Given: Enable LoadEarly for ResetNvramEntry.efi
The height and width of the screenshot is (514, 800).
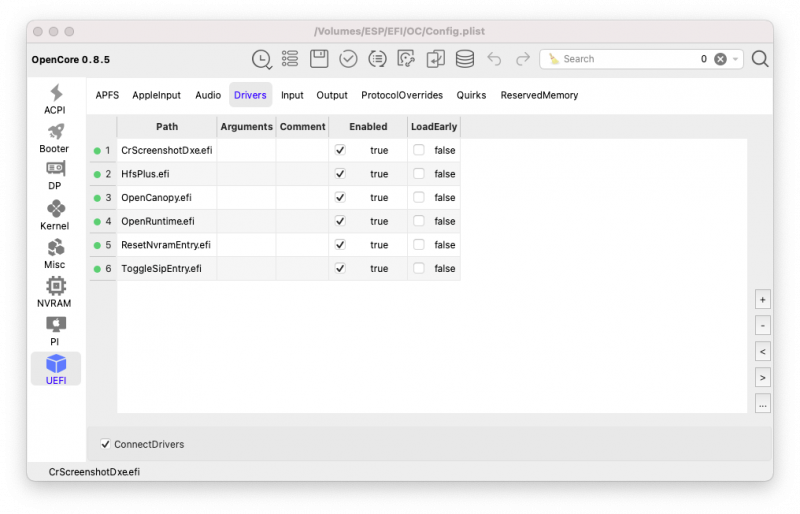Looking at the screenshot, I should [x=419, y=244].
